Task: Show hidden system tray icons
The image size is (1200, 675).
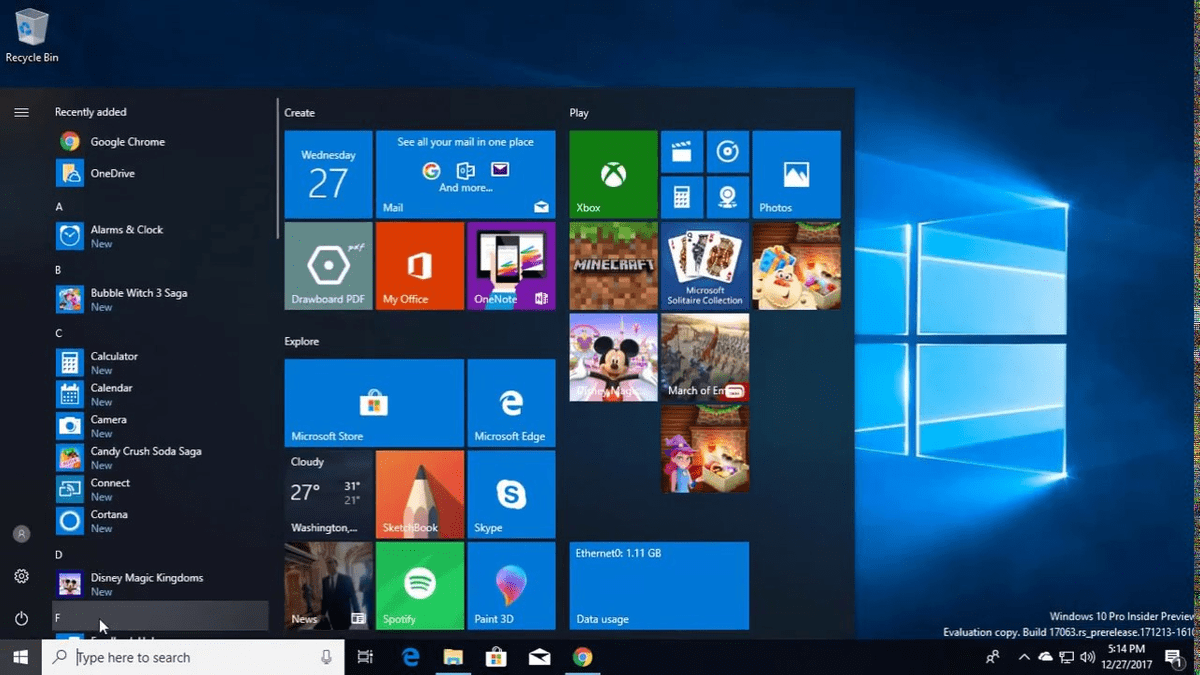Action: pyautogui.click(x=1023, y=657)
